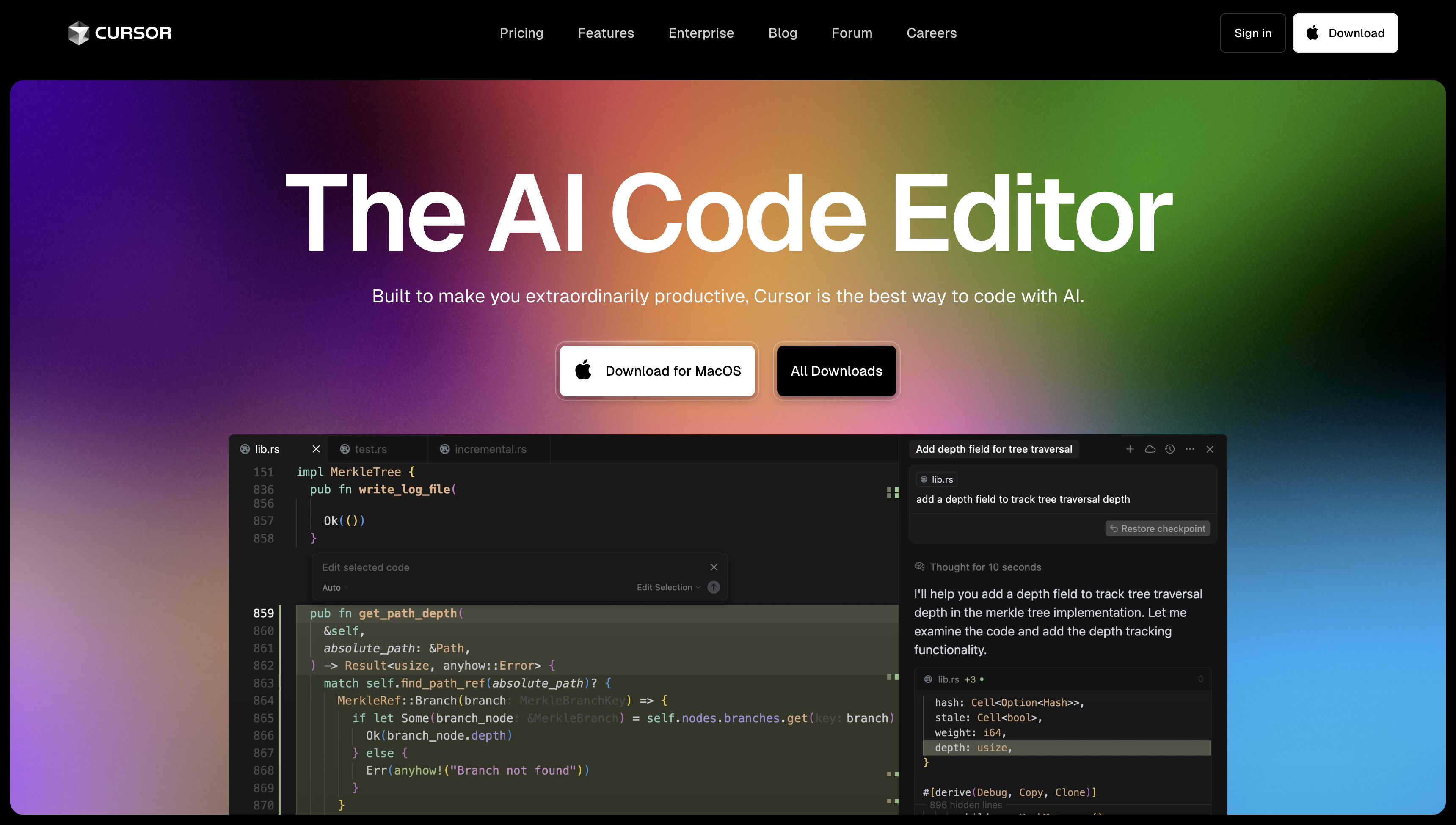Image resolution: width=1456 pixels, height=825 pixels.
Task: Click Restore checkpoint in the chat panel
Action: click(x=1157, y=528)
